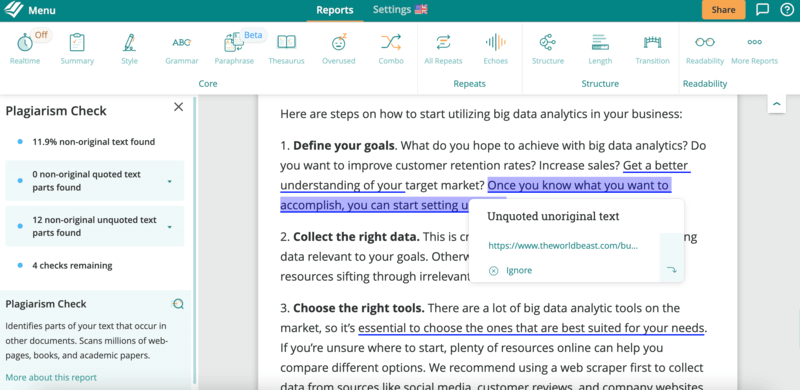Click the arrow icon in popup
The width and height of the screenshot is (800, 390).
click(x=671, y=270)
